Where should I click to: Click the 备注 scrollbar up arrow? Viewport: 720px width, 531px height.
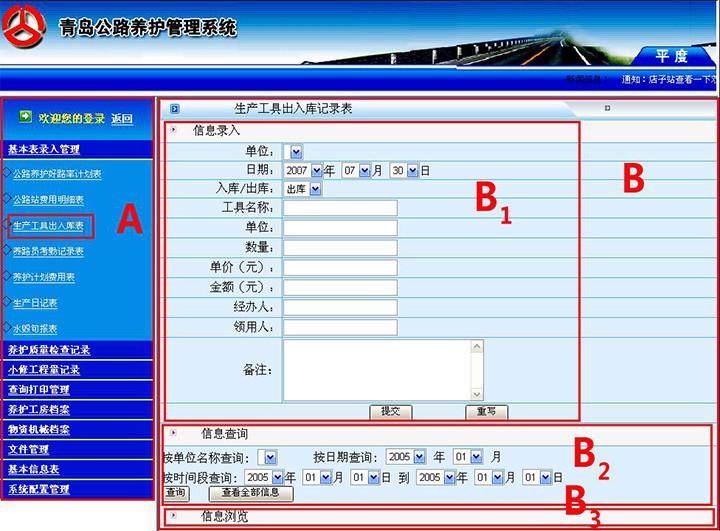477,346
